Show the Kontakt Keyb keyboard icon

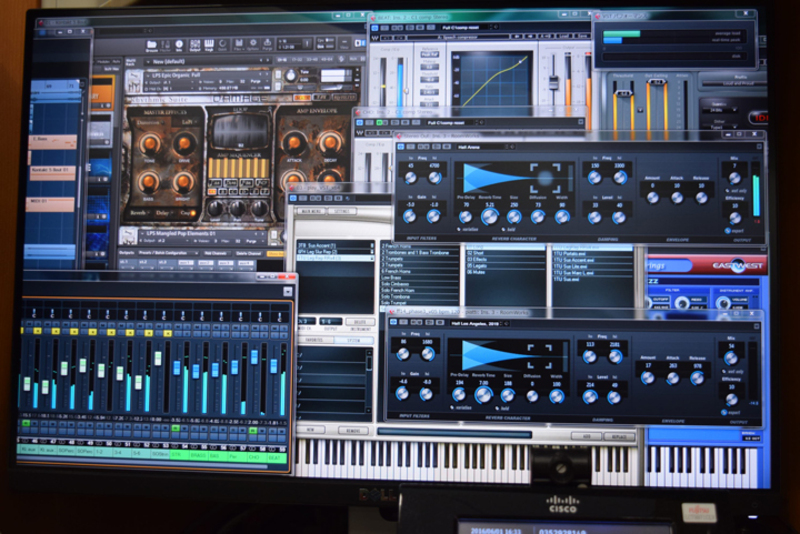[x=209, y=45]
